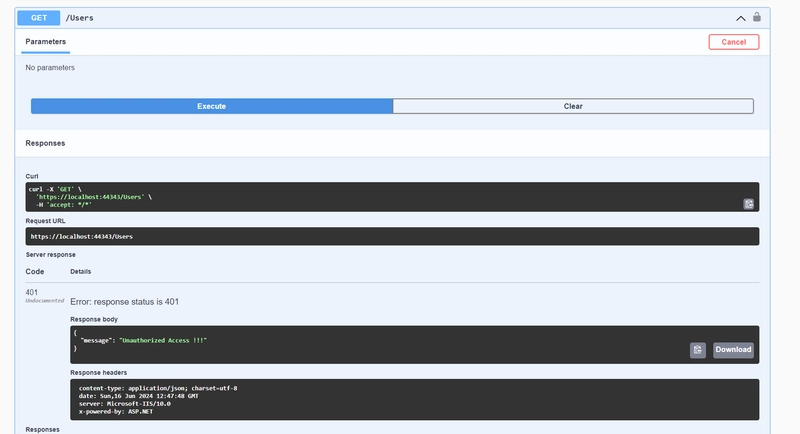Screen dimensions: 800x434
Task: Cancel the try-it-out mode
Action: [733, 42]
